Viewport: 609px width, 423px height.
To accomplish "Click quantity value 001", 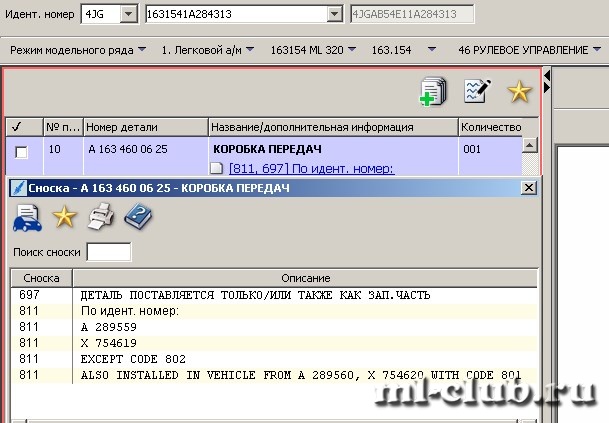I will point(472,149).
